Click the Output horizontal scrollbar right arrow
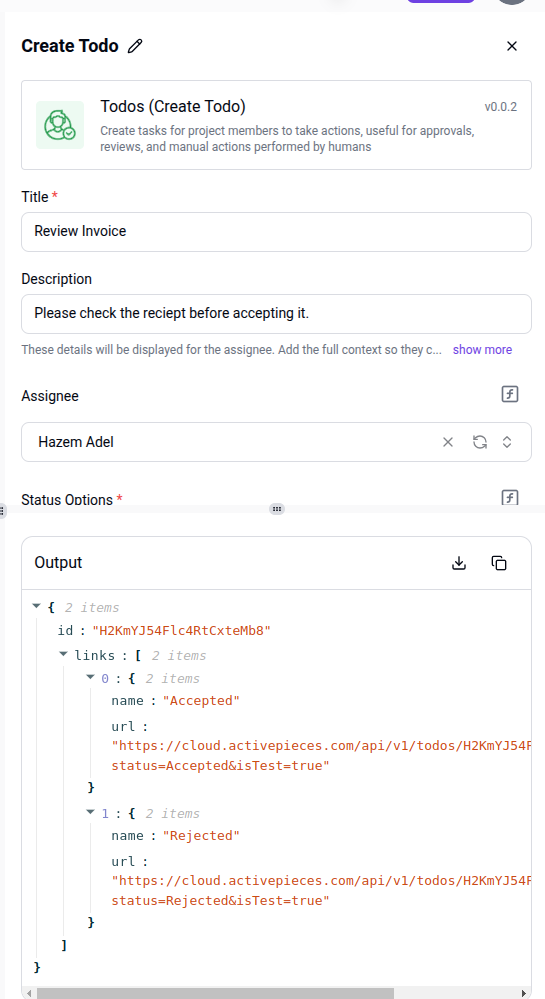This screenshot has width=545, height=999. pyautogui.click(x=523, y=993)
